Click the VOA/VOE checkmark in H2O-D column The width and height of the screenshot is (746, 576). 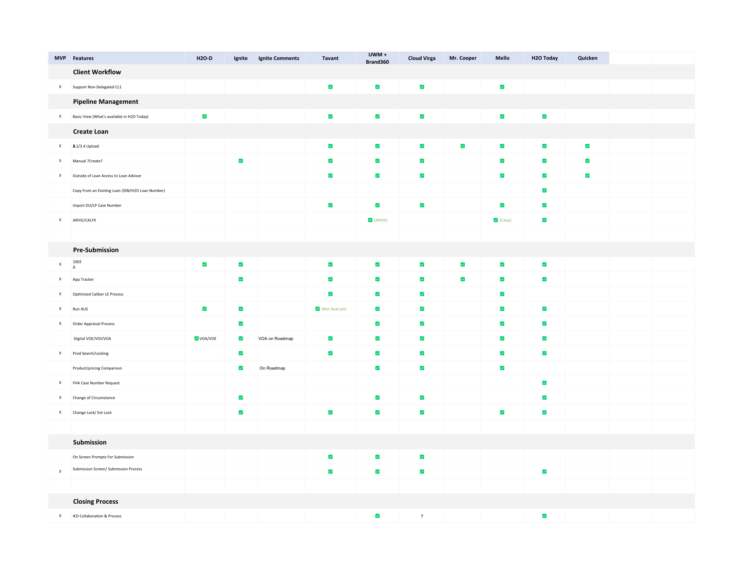pyautogui.click(x=198, y=339)
